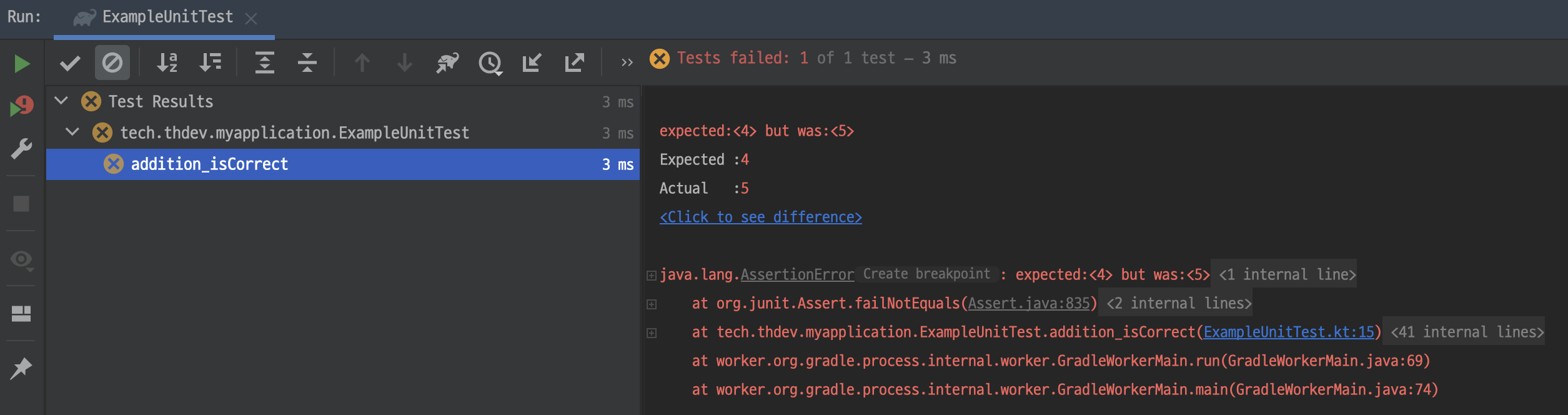Viewport: 1568px width, 415px height.
Task: Rerun the test with green play icon
Action: (x=21, y=64)
